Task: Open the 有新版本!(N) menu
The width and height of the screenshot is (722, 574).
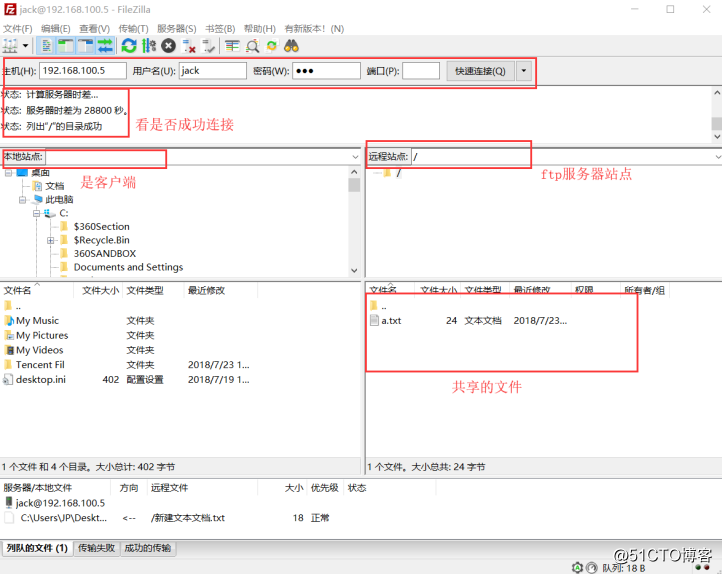Action: pos(314,29)
